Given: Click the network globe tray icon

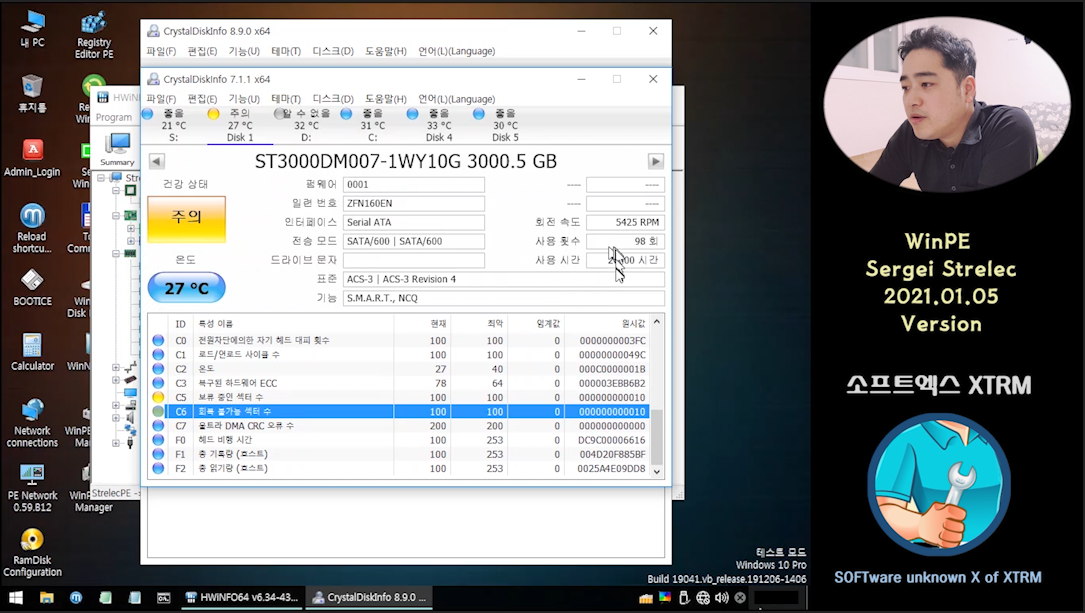Looking at the screenshot, I should (703, 597).
